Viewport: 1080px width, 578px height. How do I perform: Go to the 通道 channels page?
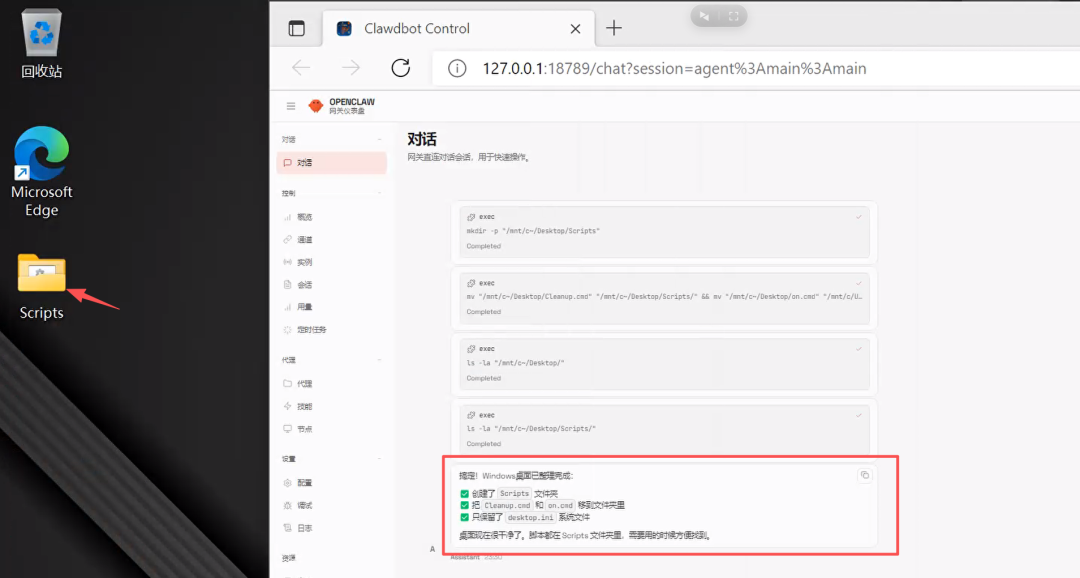[x=331, y=240]
